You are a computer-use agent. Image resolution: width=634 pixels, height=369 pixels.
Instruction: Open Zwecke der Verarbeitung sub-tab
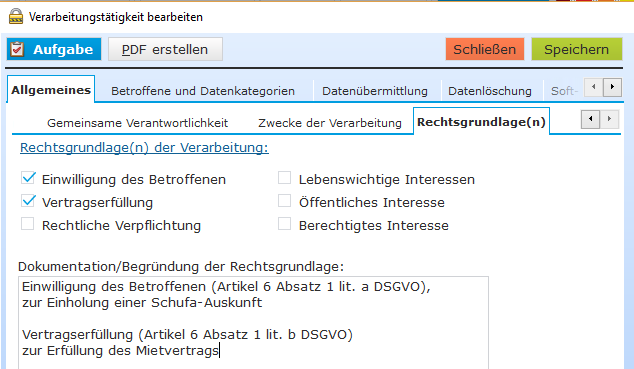tap(330, 123)
